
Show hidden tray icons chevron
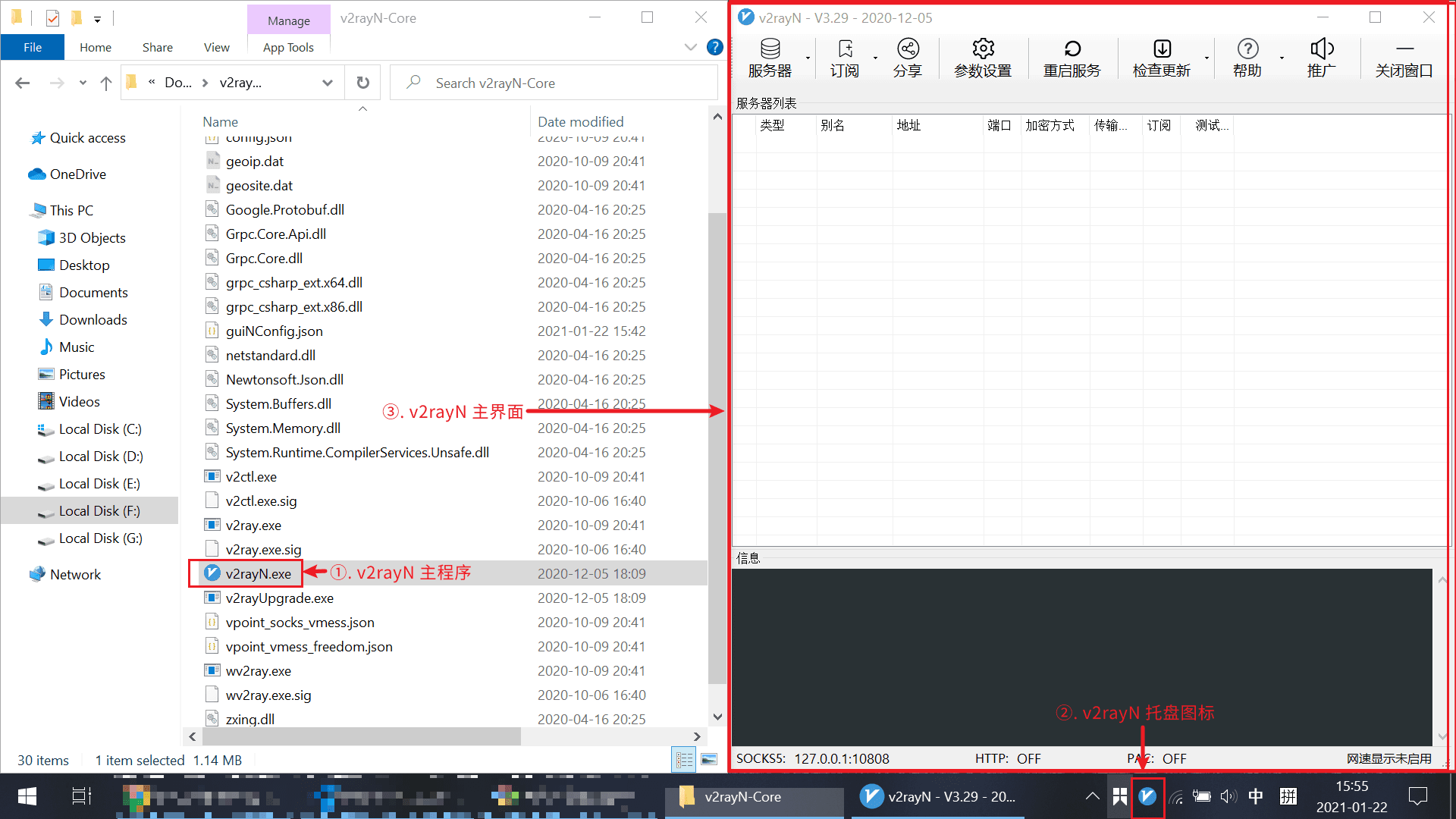(x=1092, y=796)
